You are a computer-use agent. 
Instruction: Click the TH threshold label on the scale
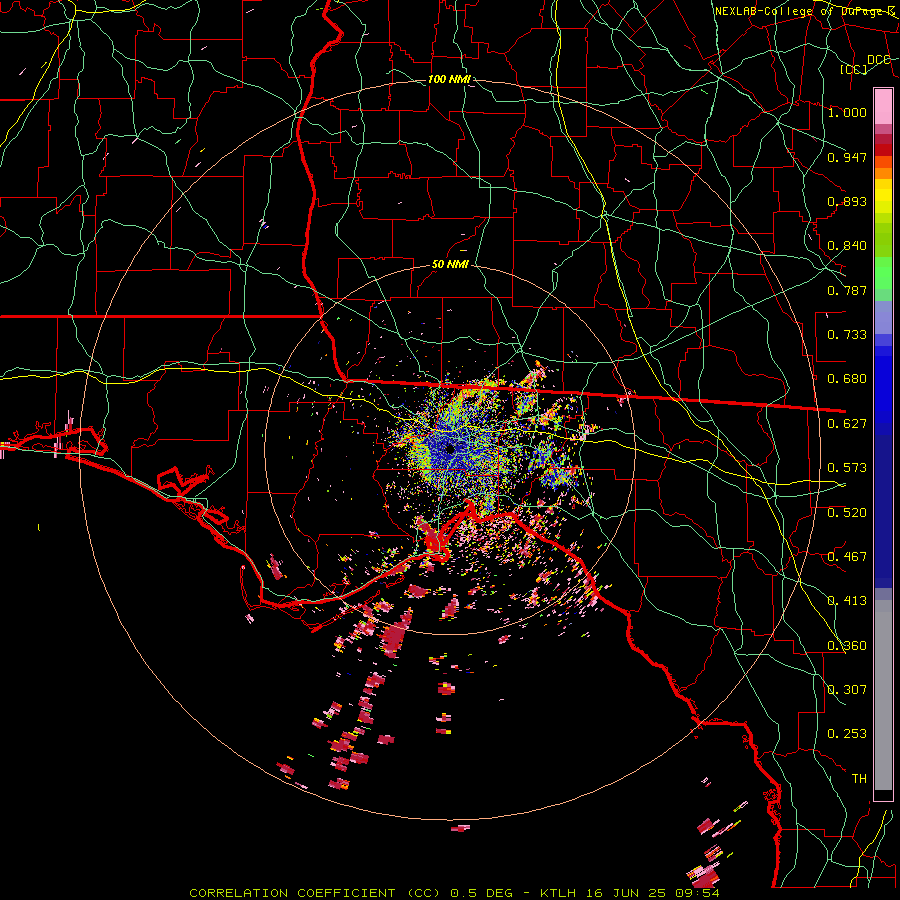[x=859, y=779]
